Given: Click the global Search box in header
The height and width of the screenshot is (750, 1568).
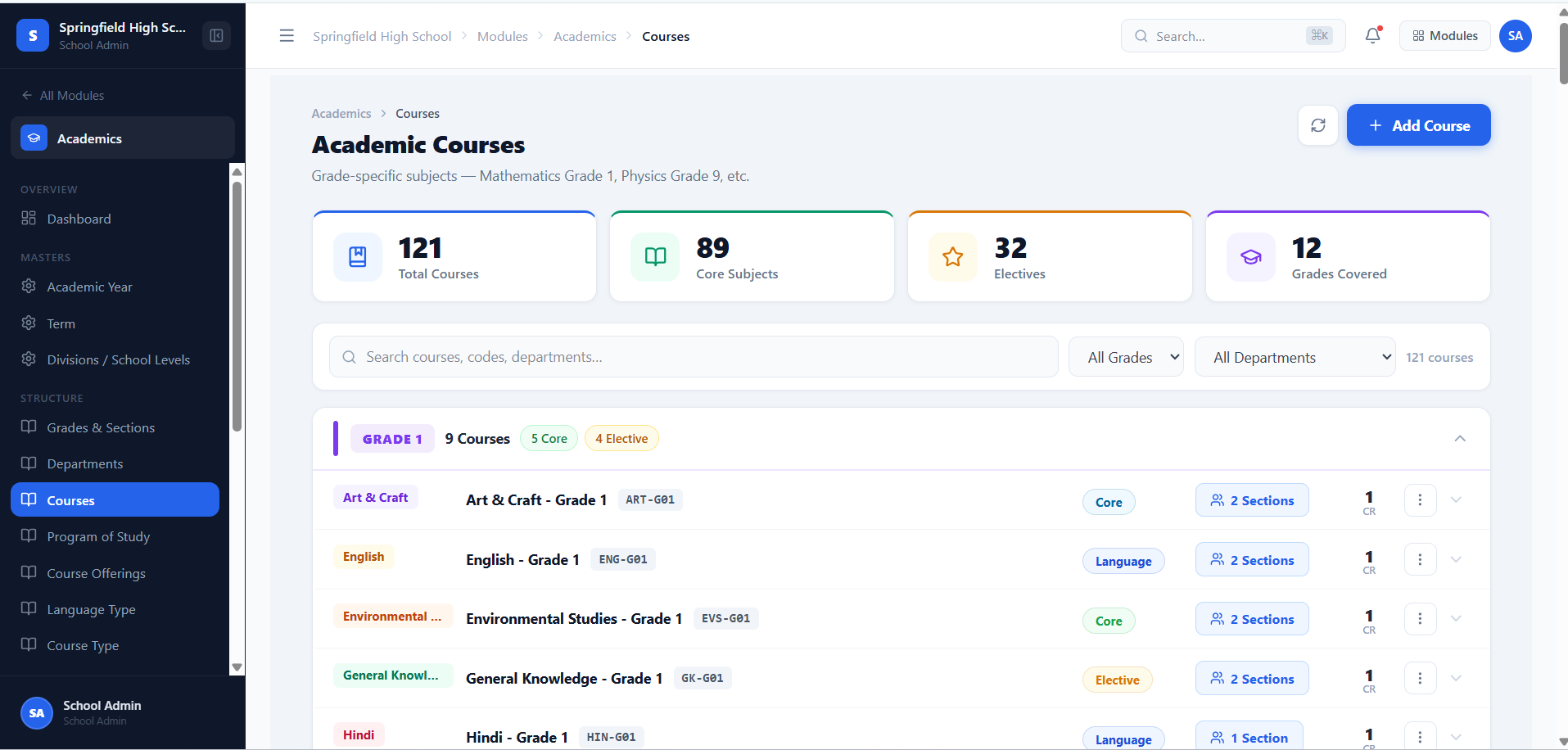Looking at the screenshot, I should pyautogui.click(x=1233, y=36).
